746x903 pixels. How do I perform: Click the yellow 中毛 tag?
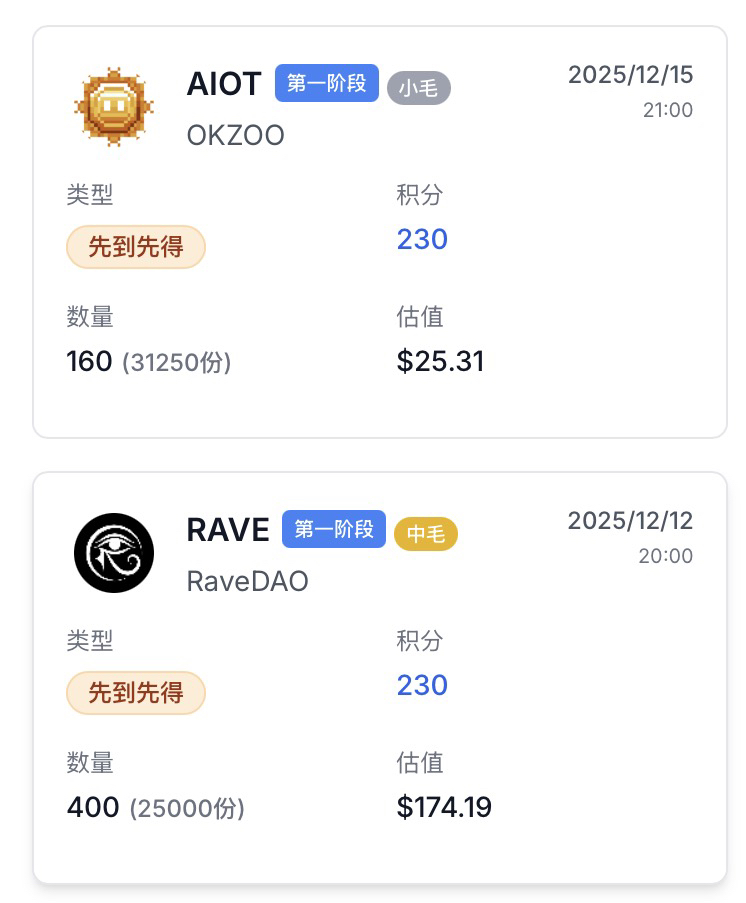(425, 534)
